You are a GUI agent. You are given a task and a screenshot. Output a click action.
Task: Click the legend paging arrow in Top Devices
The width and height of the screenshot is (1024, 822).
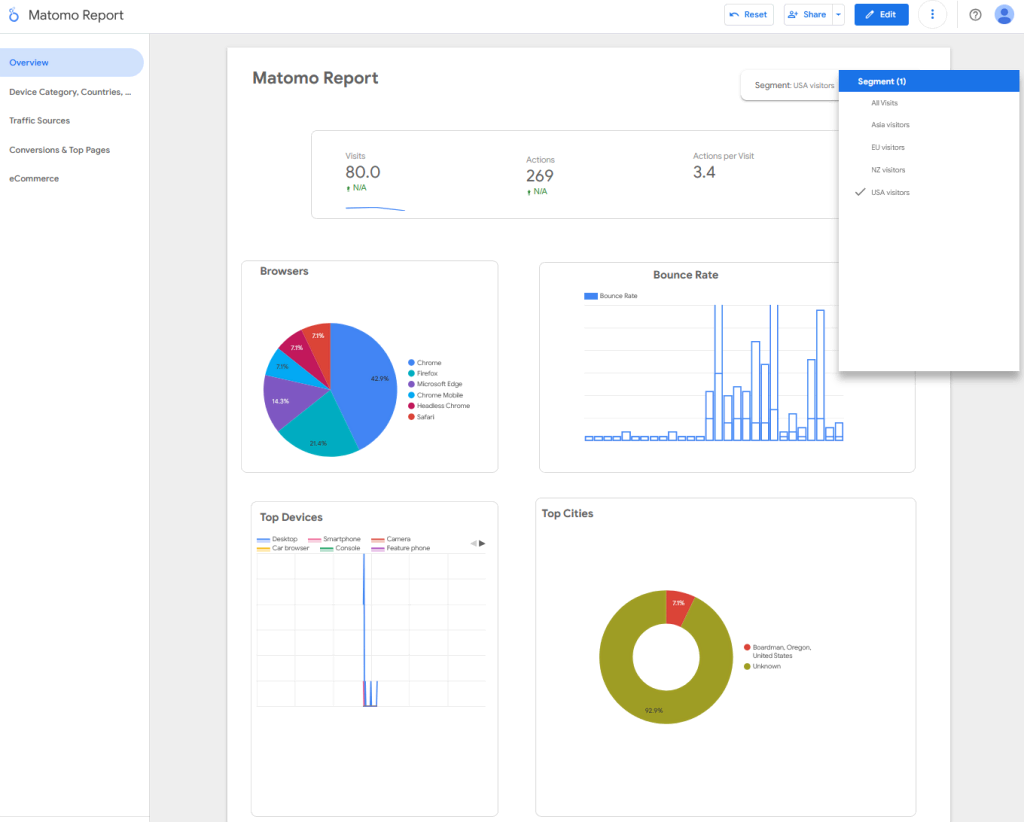480,543
